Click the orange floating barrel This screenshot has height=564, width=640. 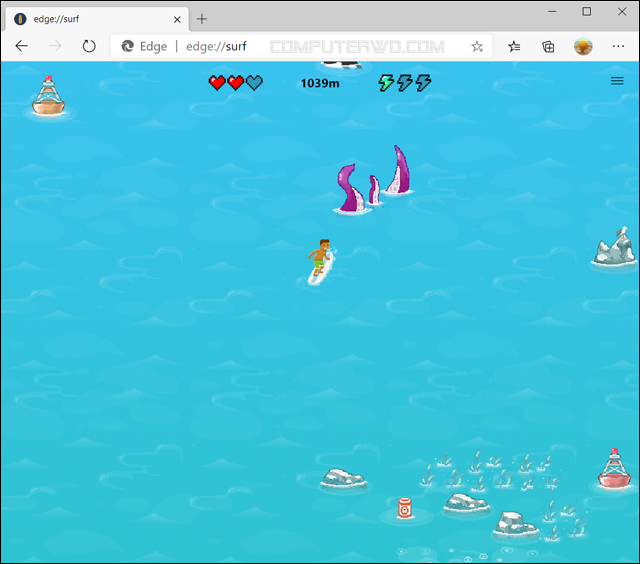tap(404, 508)
